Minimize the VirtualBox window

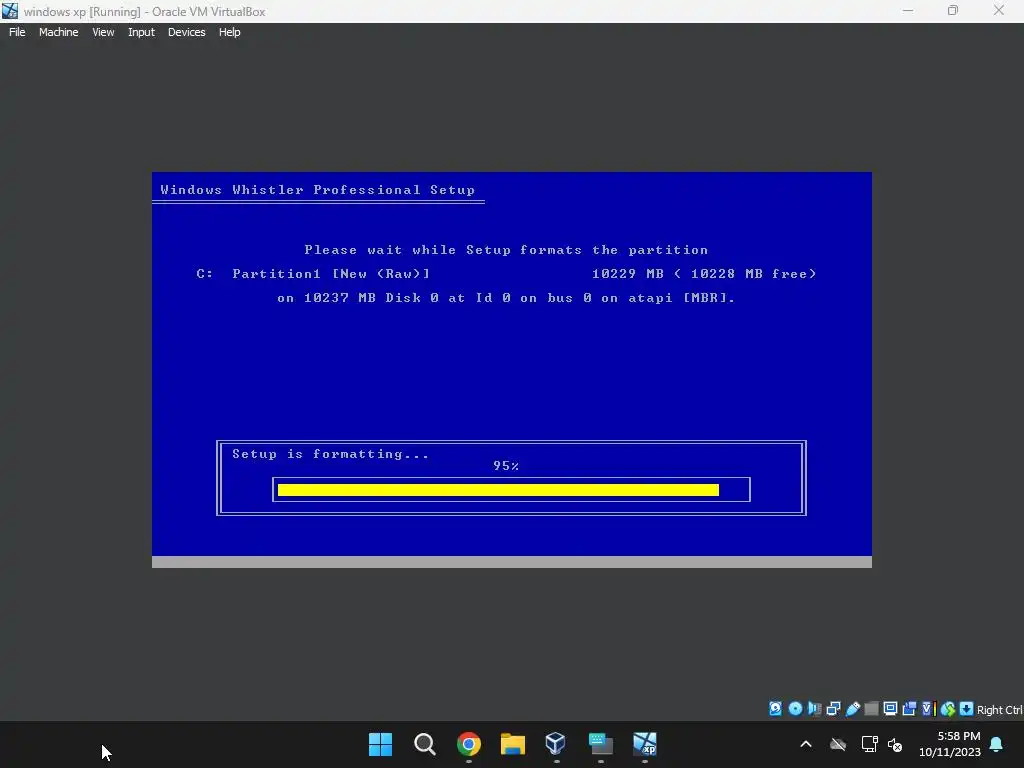tap(908, 11)
